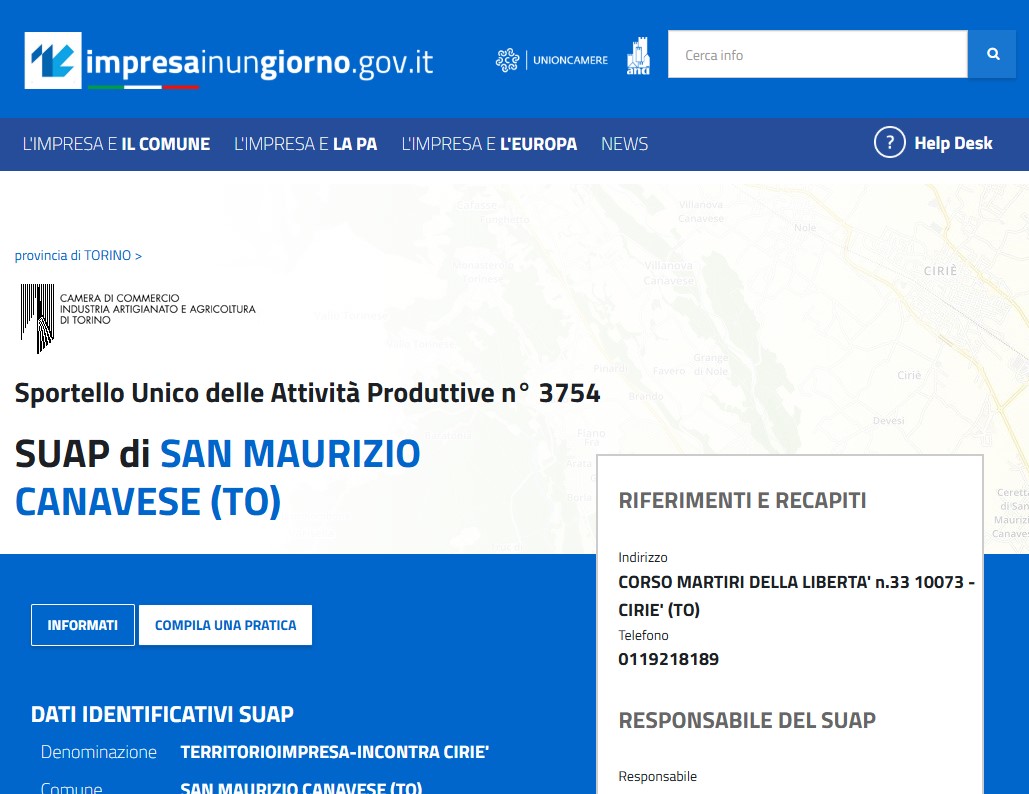
Task: Focus the Cerca info search field
Action: (x=817, y=55)
